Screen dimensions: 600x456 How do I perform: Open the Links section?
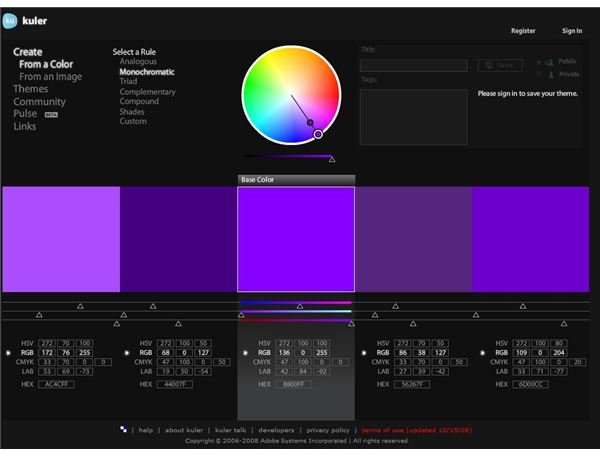(x=25, y=126)
